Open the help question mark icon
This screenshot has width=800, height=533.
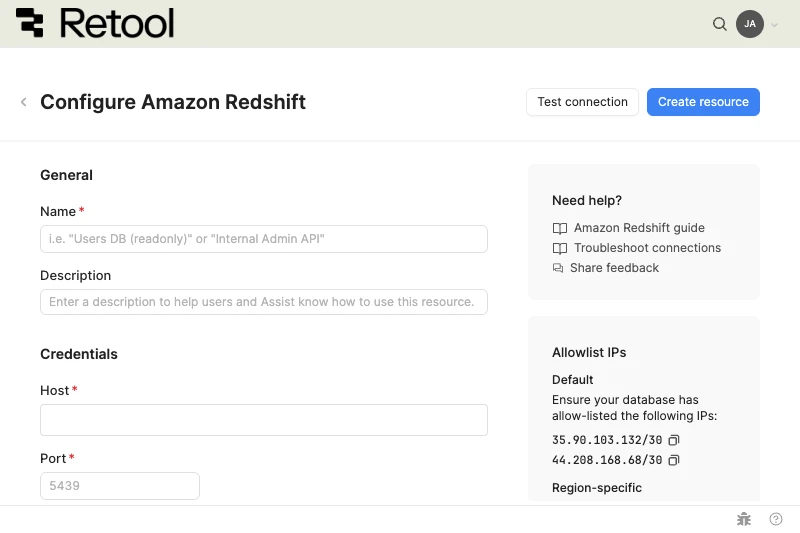coord(776,519)
